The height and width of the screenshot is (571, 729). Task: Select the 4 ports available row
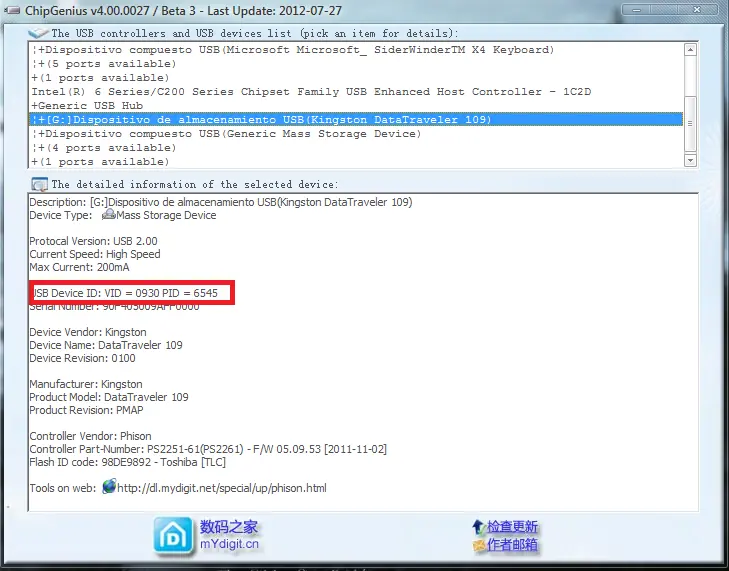pos(356,147)
